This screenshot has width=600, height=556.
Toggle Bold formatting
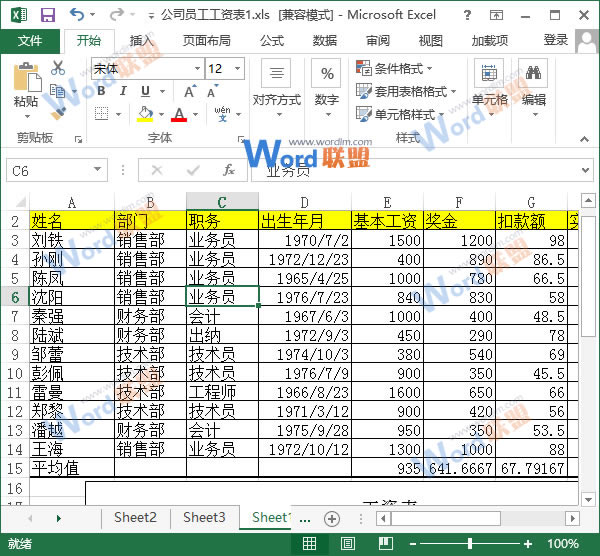click(x=99, y=91)
